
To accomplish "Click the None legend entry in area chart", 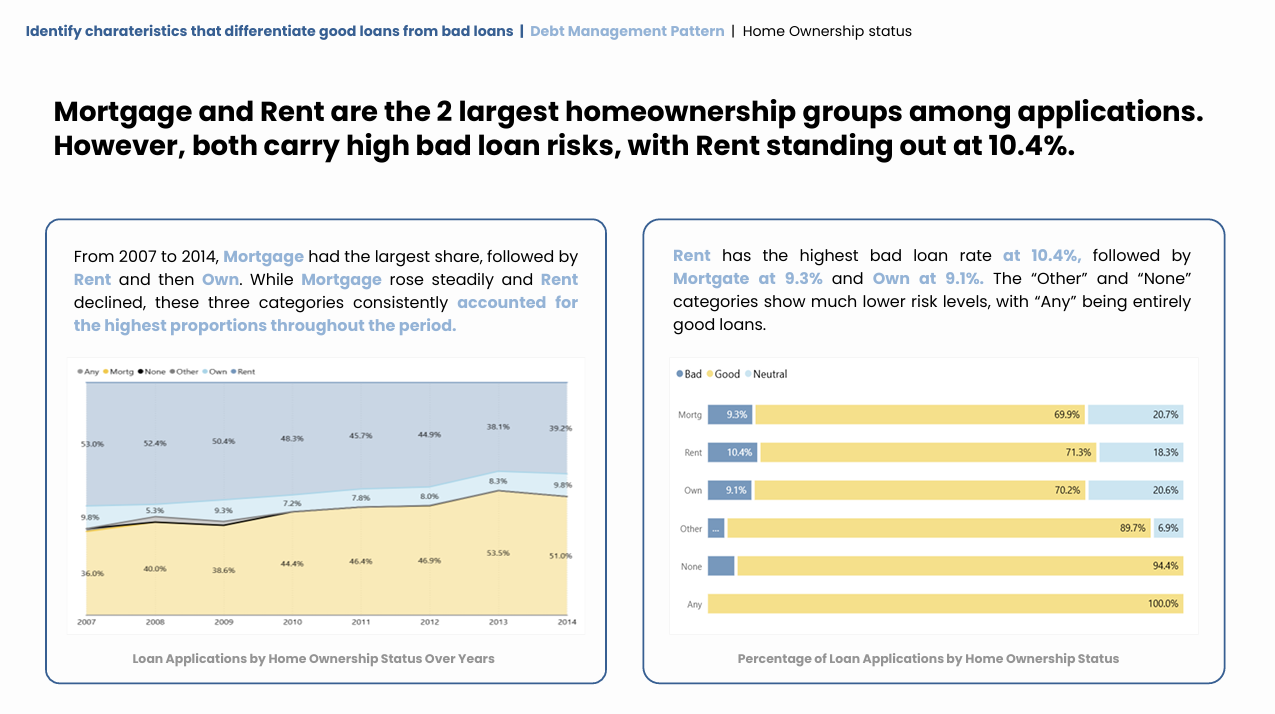I will 151,372.
